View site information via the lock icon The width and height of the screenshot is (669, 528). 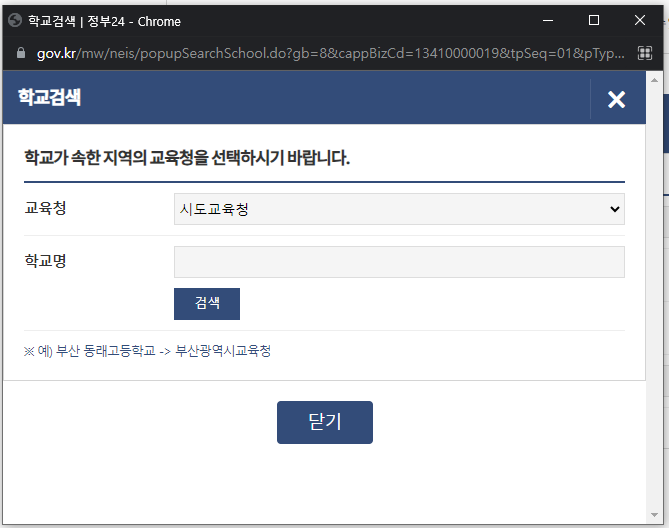pos(20,53)
